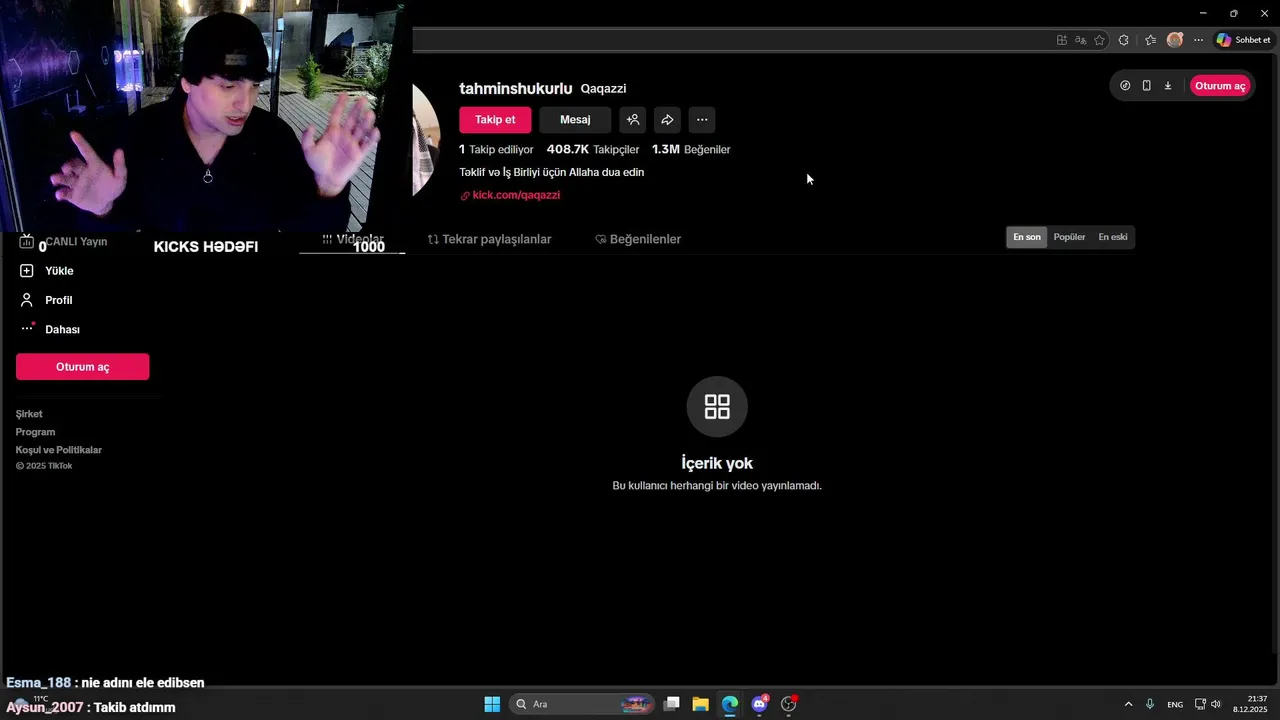Viewport: 1280px width, 720px height.
Task: Click the Yükle plus icon
Action: click(x=27, y=271)
